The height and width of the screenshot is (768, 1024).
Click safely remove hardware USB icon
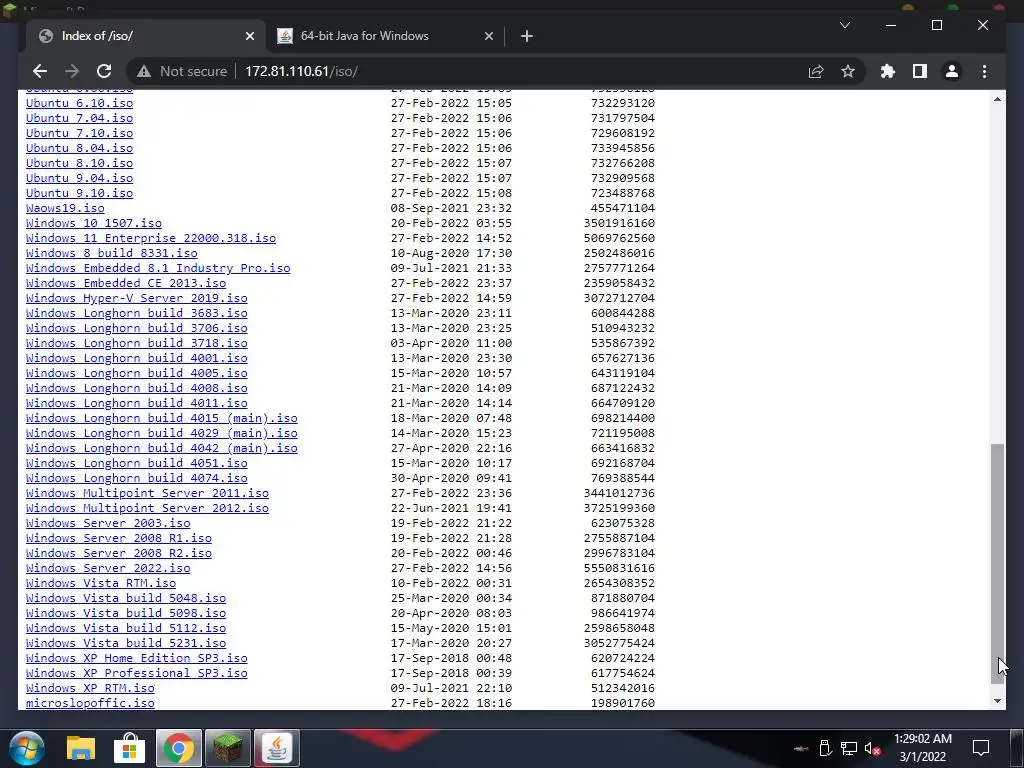pyautogui.click(x=825, y=748)
